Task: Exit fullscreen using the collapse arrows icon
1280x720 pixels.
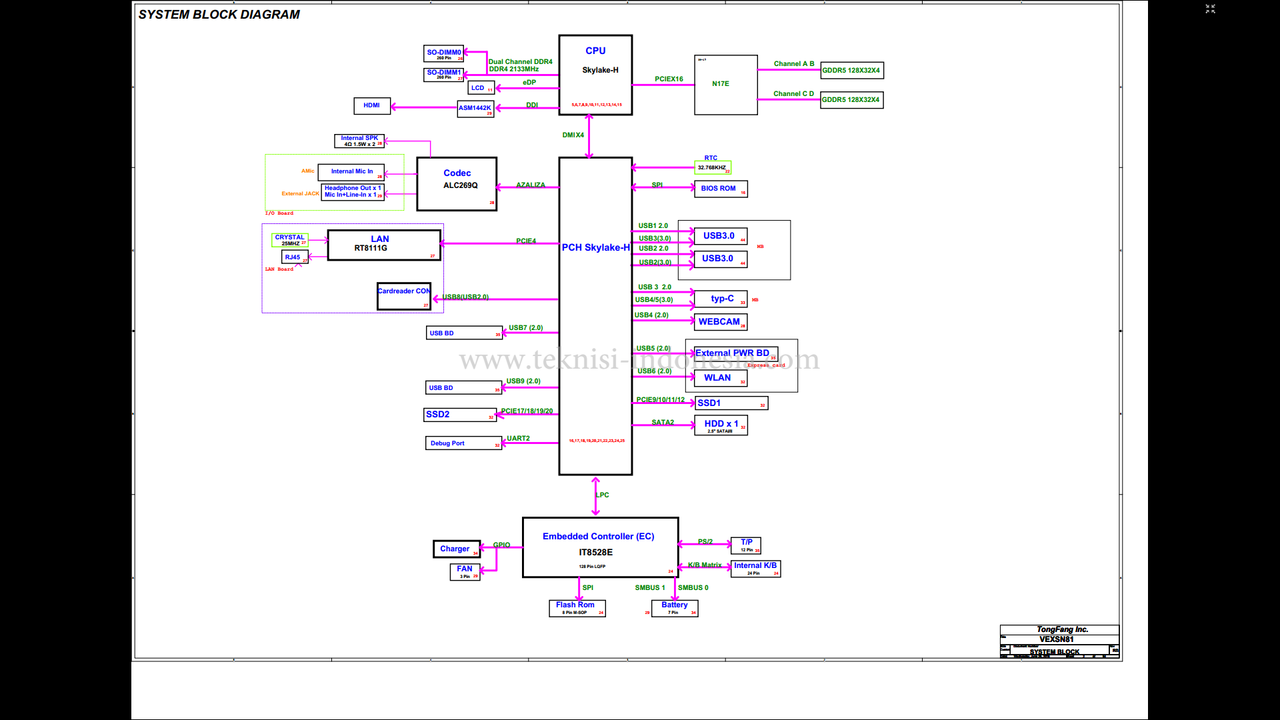Action: 1210,8
